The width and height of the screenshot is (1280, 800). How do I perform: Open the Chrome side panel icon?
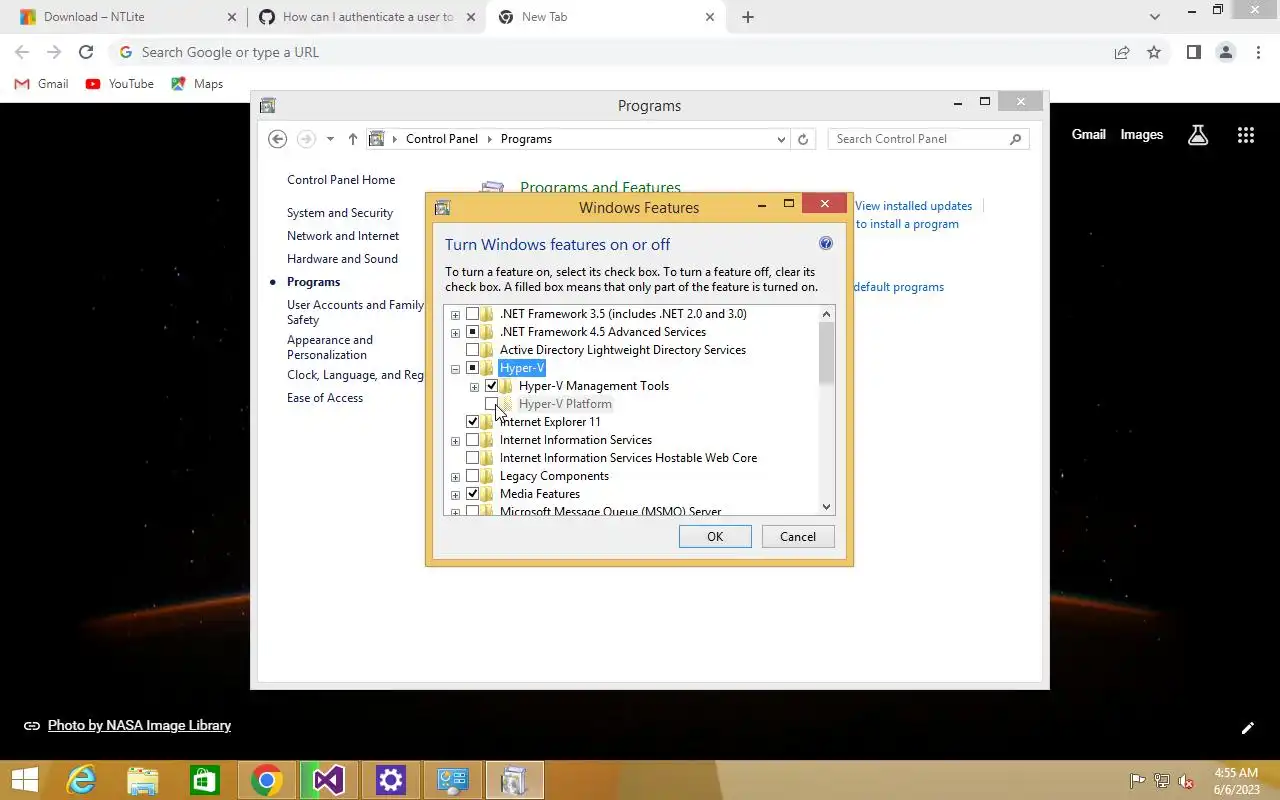[1193, 52]
